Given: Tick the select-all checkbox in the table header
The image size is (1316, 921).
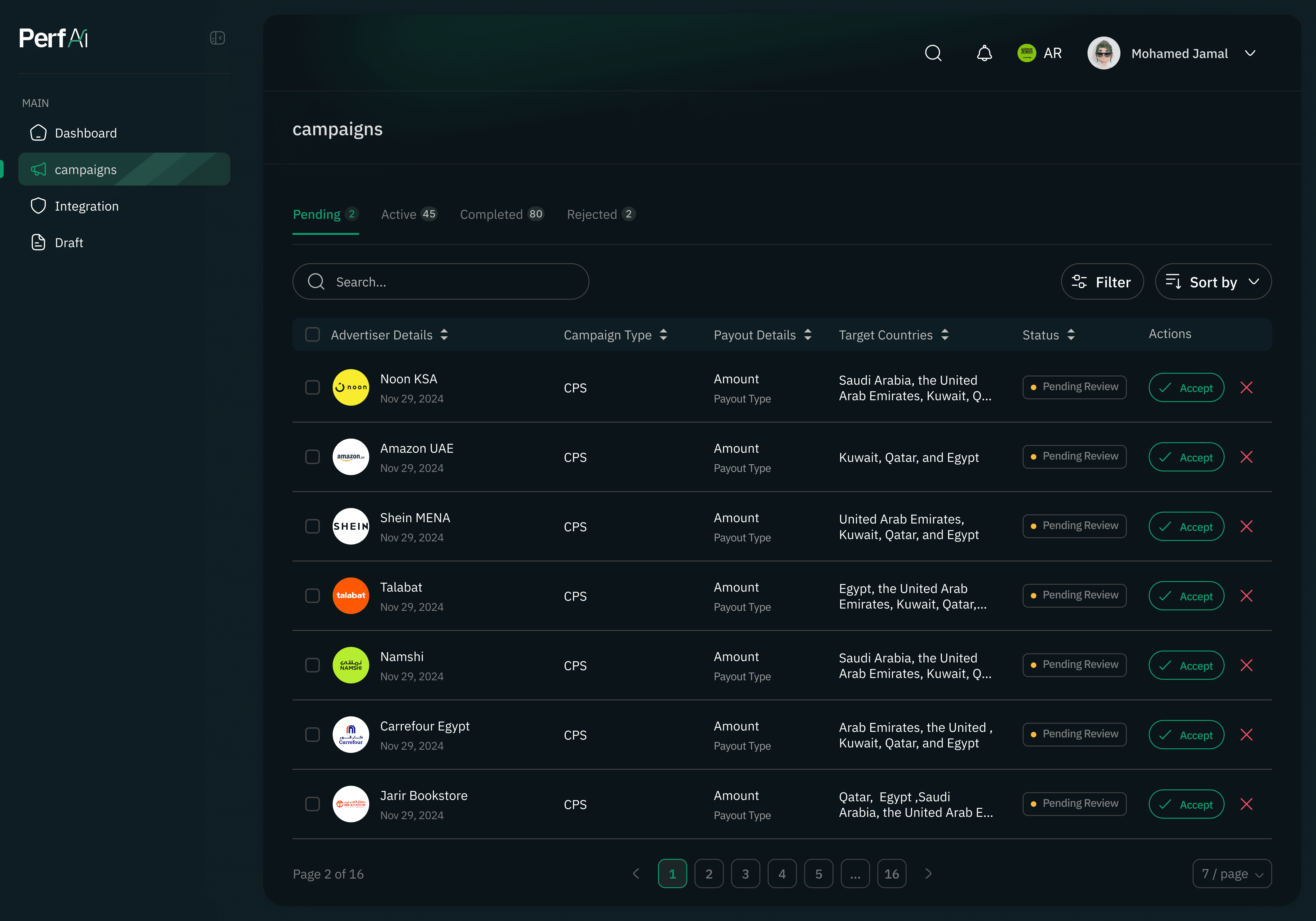Looking at the screenshot, I should [x=312, y=335].
